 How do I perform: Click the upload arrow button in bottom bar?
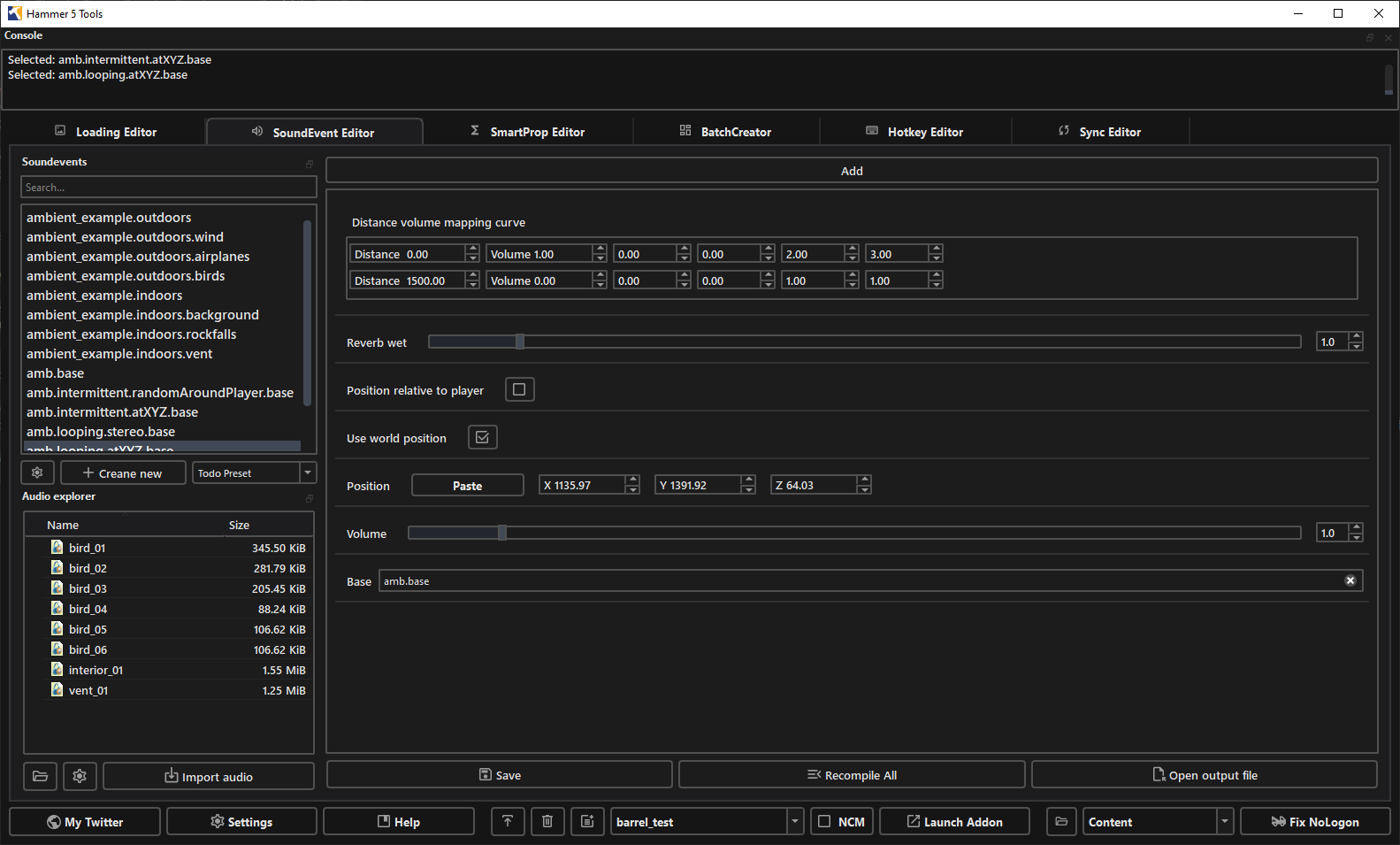(508, 821)
